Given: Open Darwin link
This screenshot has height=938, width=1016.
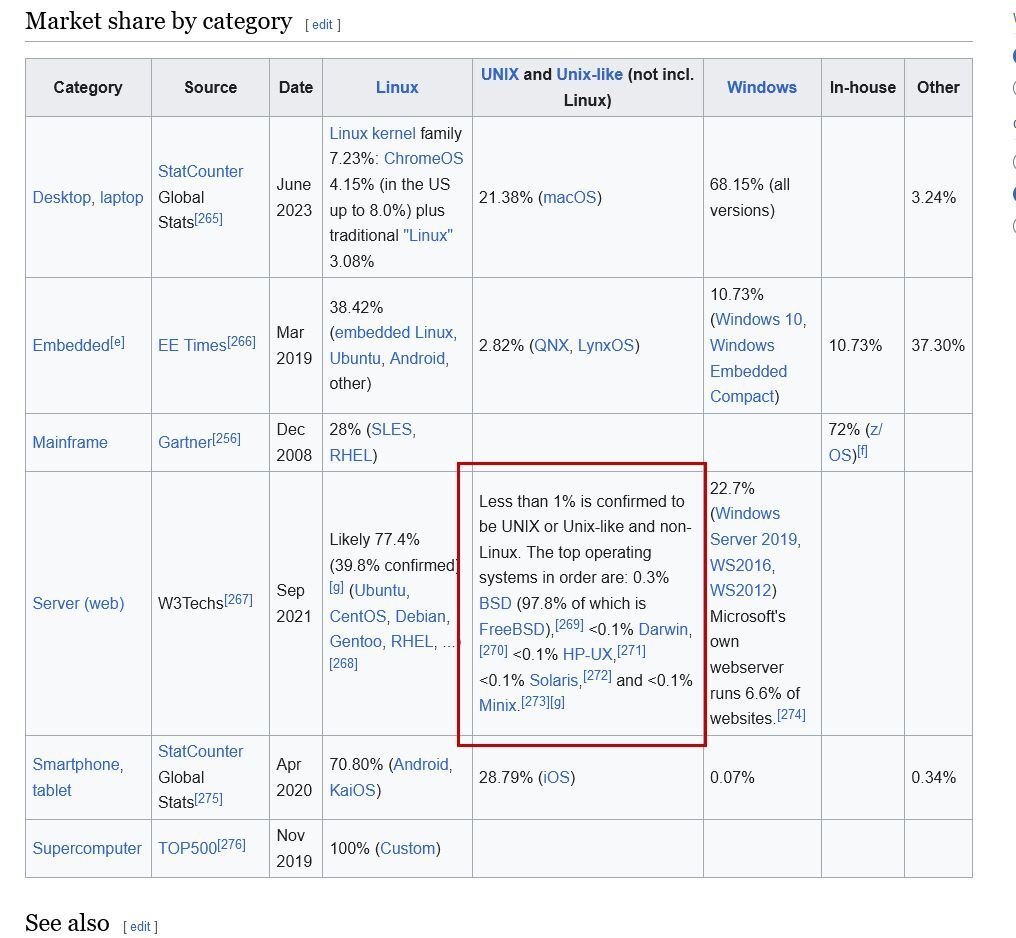Looking at the screenshot, I should [665, 629].
